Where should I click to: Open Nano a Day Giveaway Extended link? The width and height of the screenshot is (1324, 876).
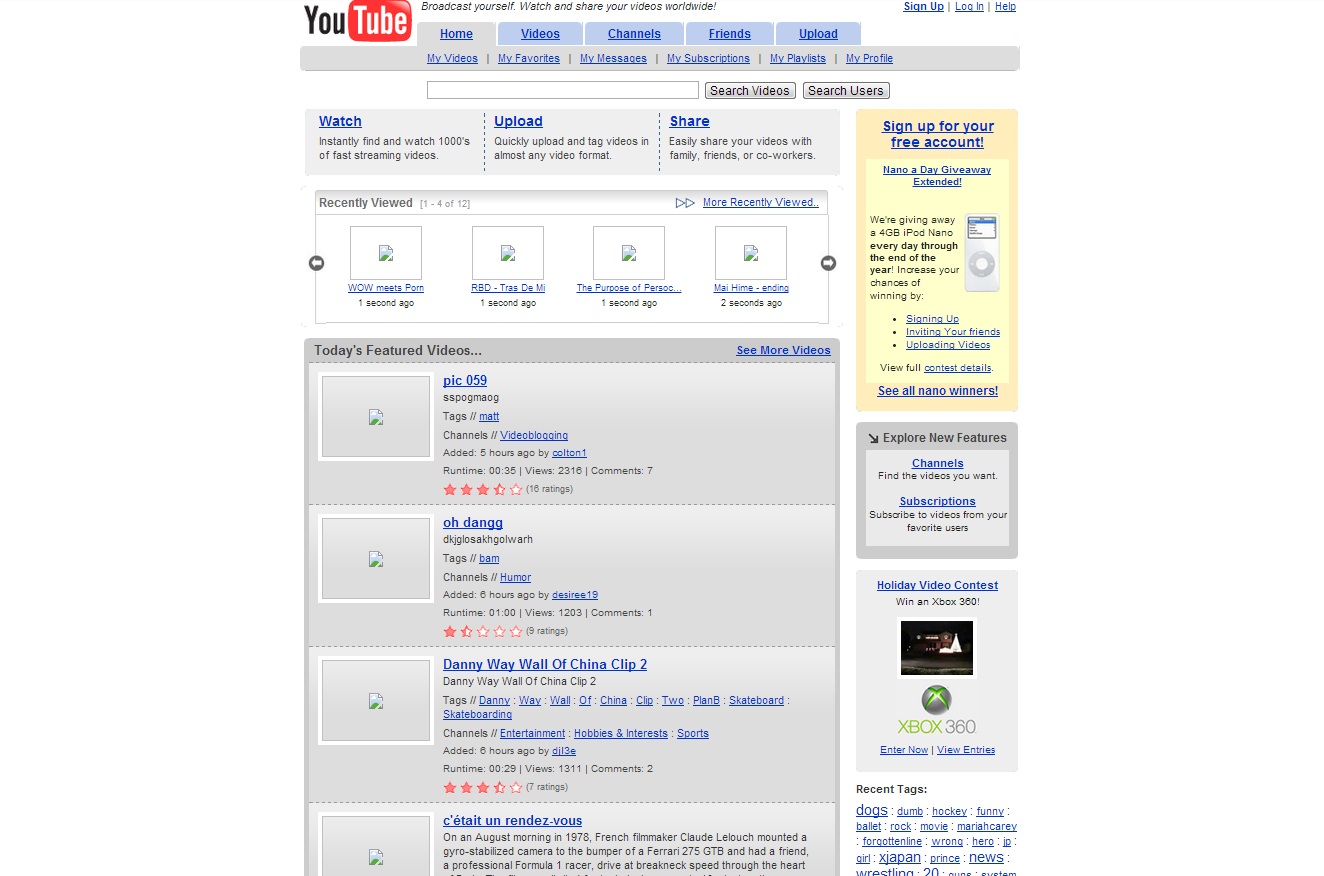(937, 176)
